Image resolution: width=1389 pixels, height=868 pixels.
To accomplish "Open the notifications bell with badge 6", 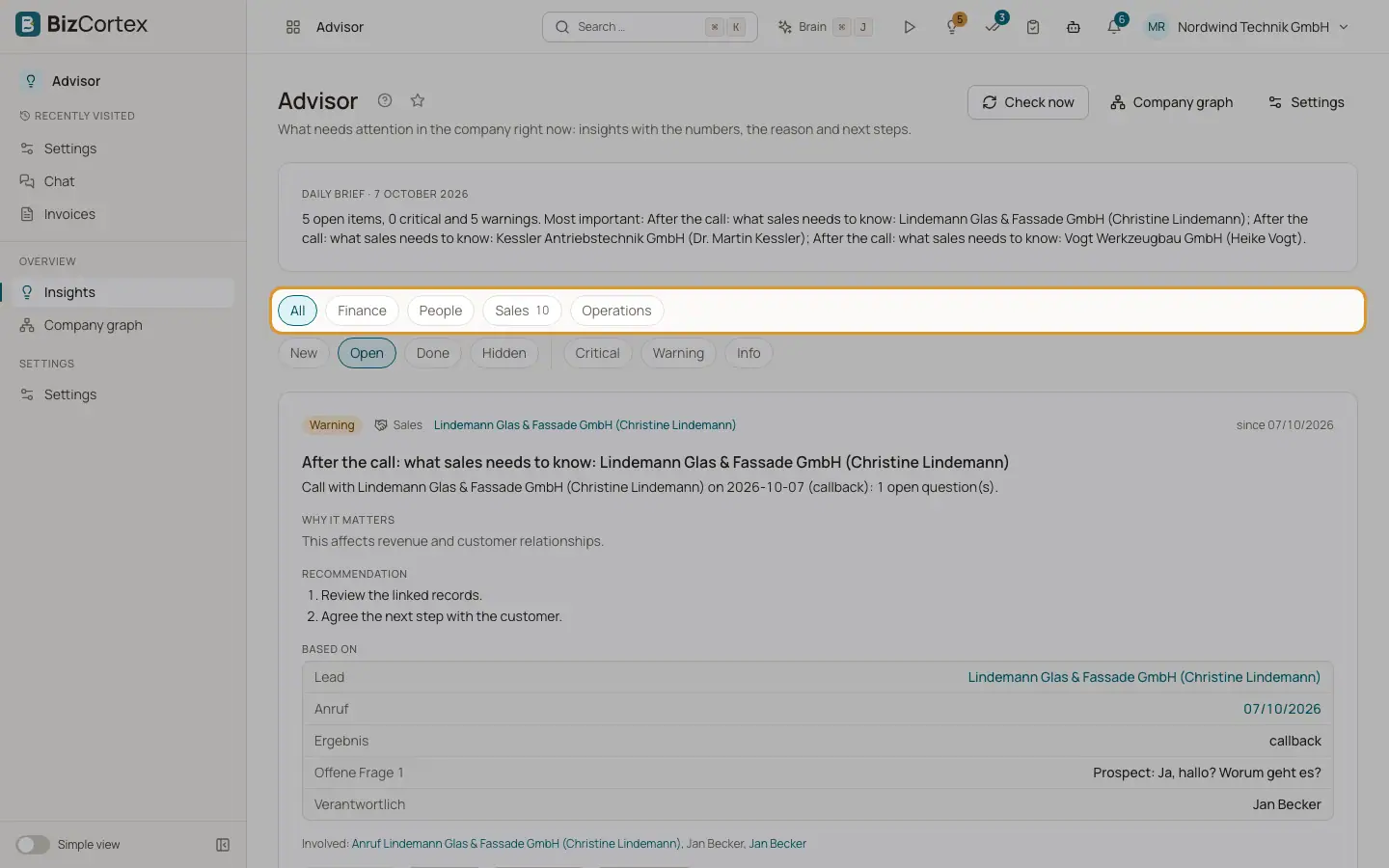I will tap(1115, 26).
